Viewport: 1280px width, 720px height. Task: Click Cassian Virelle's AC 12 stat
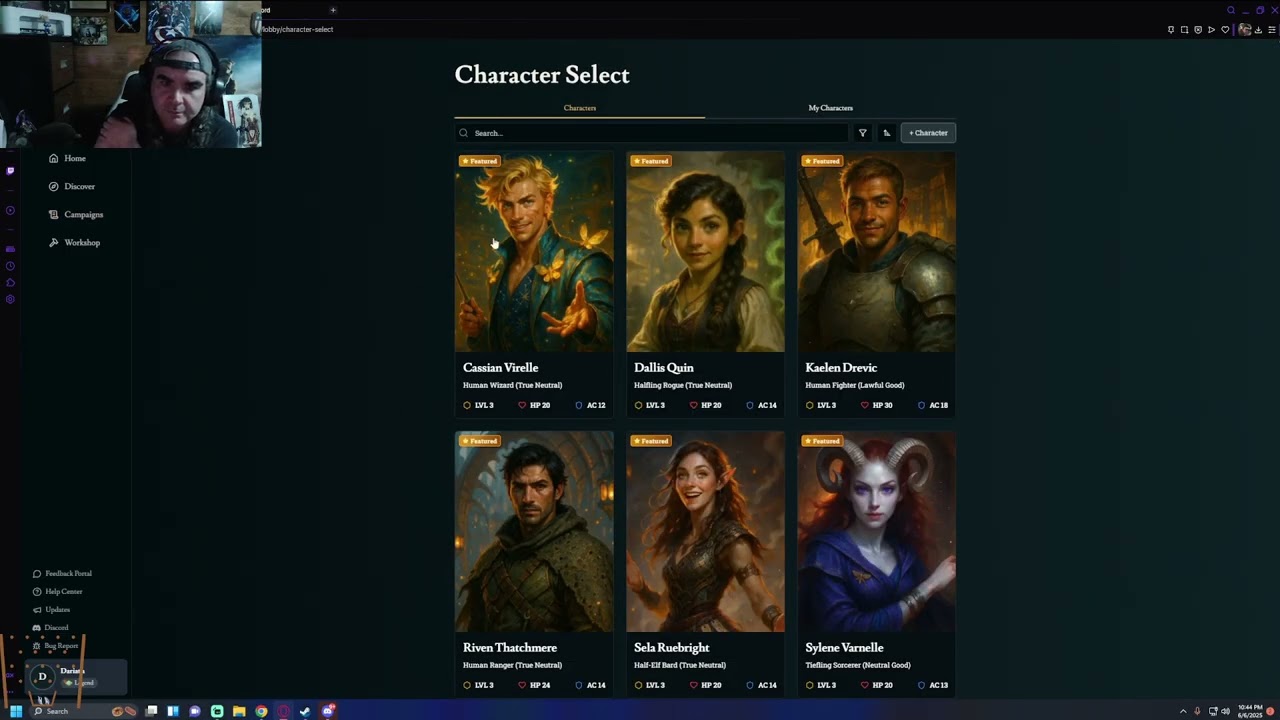click(590, 405)
